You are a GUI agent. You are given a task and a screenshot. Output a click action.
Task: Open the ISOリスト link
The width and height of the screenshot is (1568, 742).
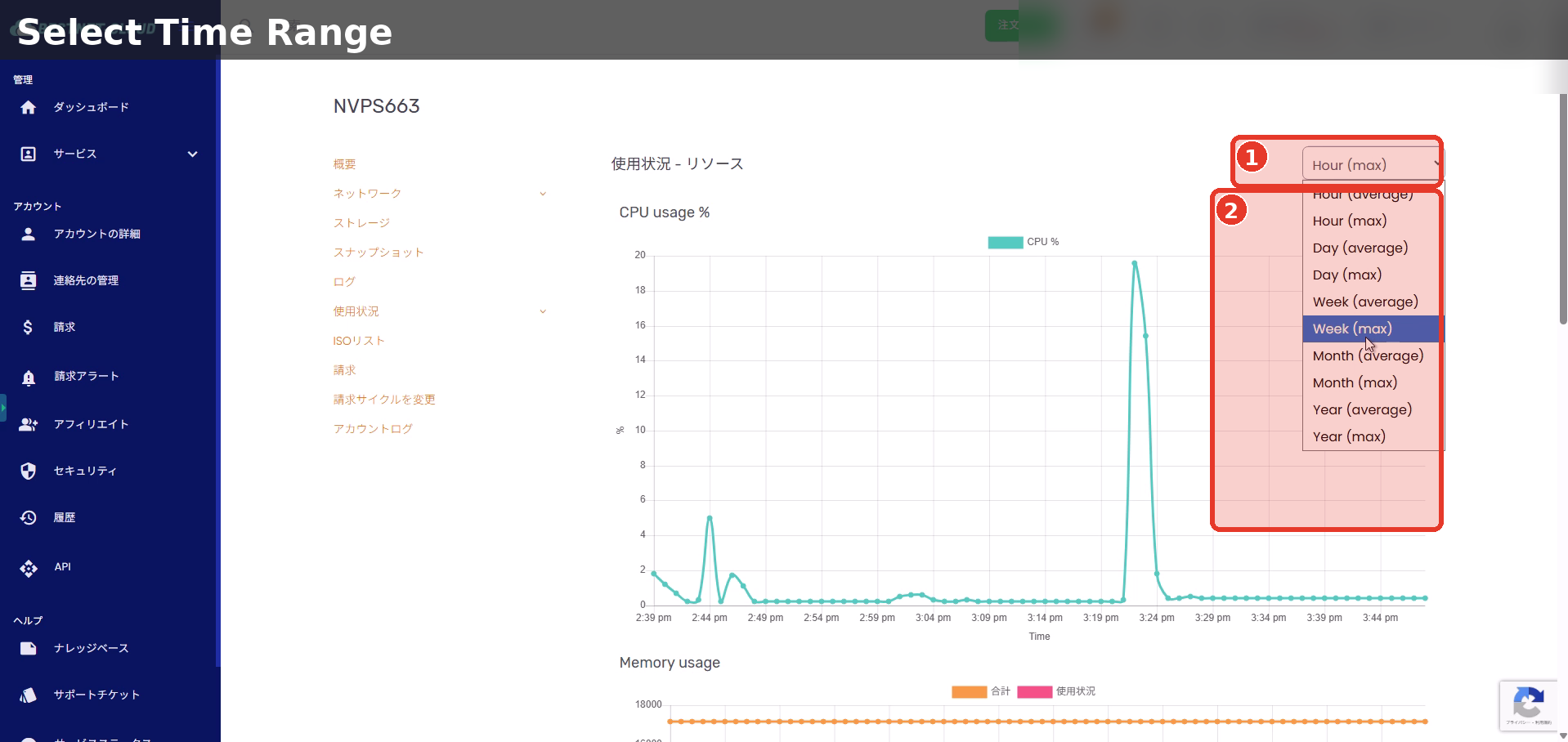pyautogui.click(x=359, y=341)
